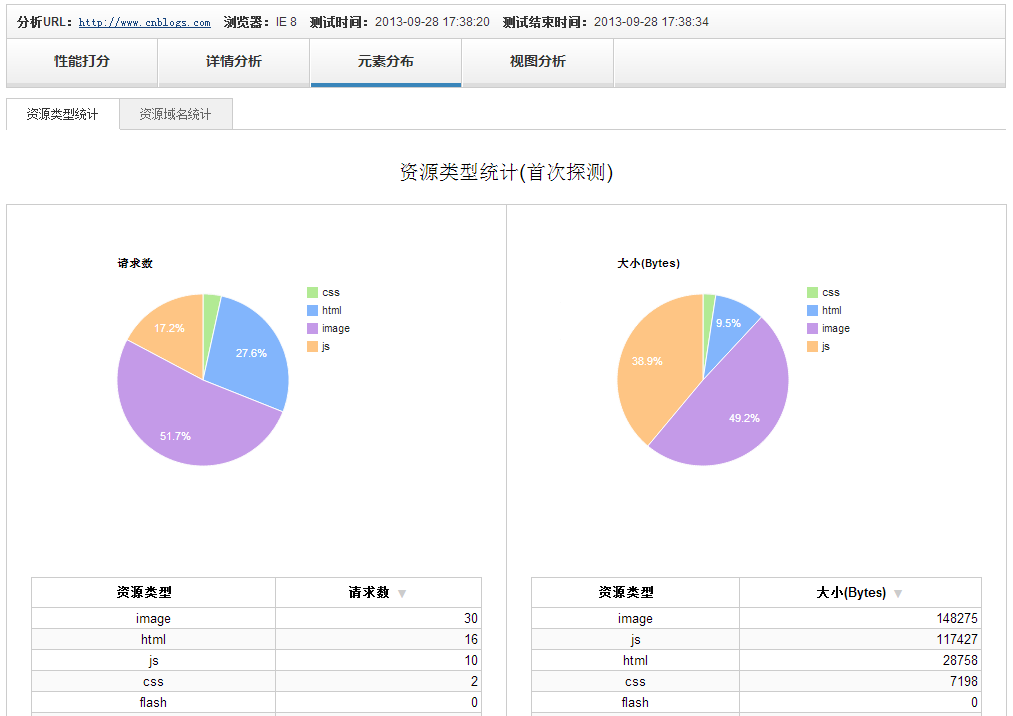Select the image request count 30
1013x716 pixels.
471,618
